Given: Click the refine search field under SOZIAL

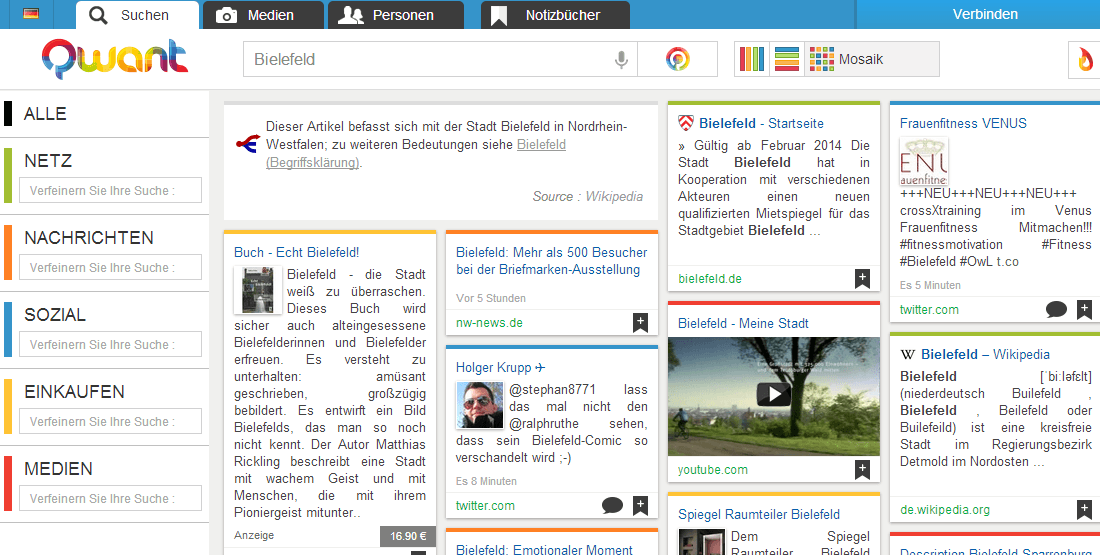Looking at the screenshot, I should tap(110, 345).
